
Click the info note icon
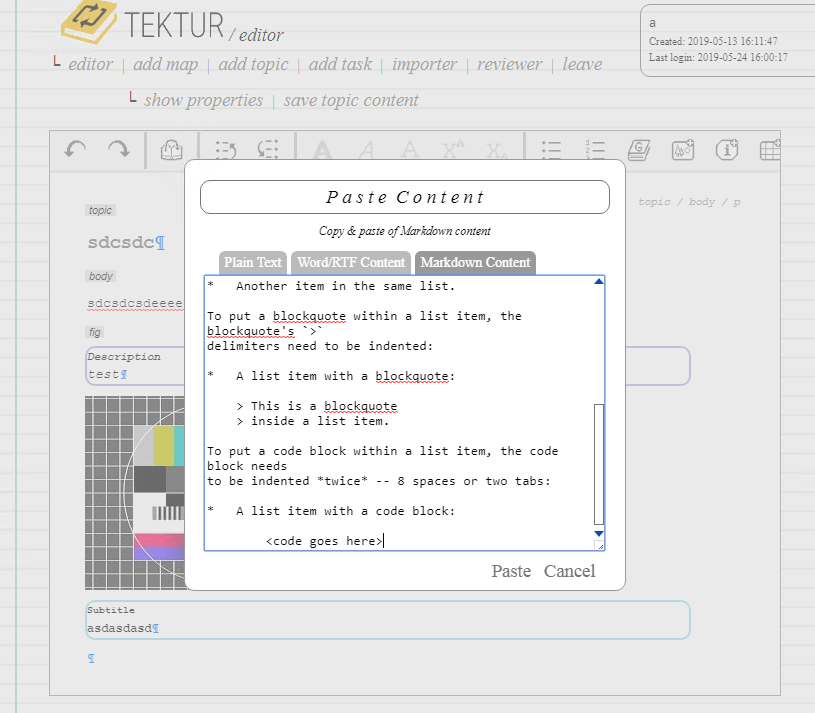point(727,150)
